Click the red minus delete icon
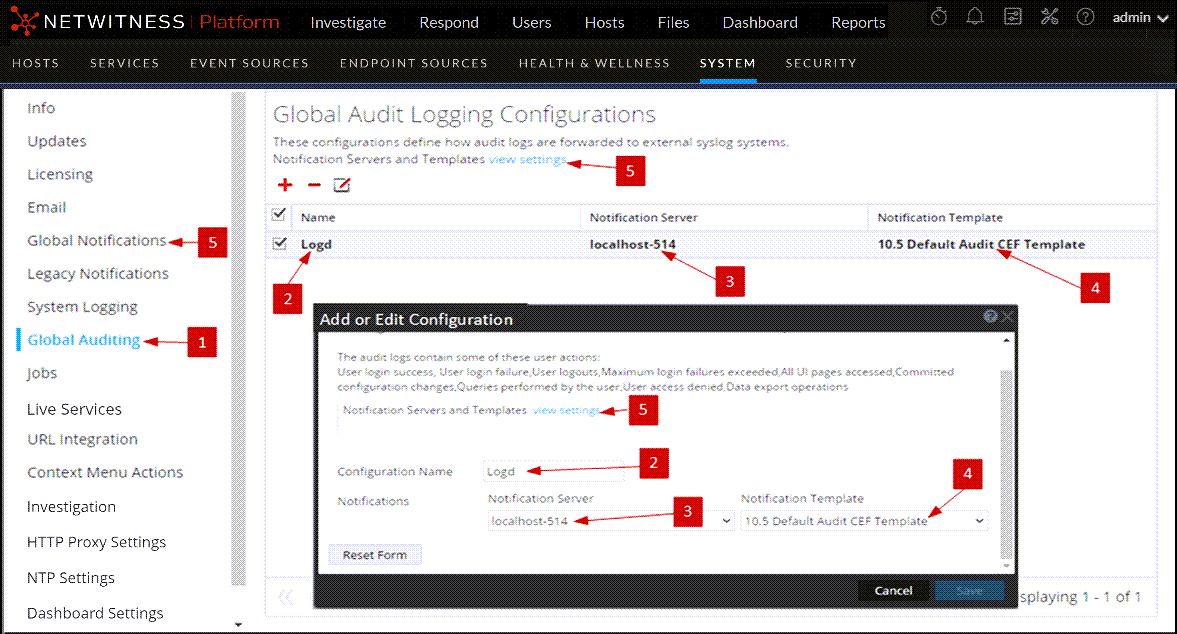The height and width of the screenshot is (634, 1177). [x=314, y=185]
